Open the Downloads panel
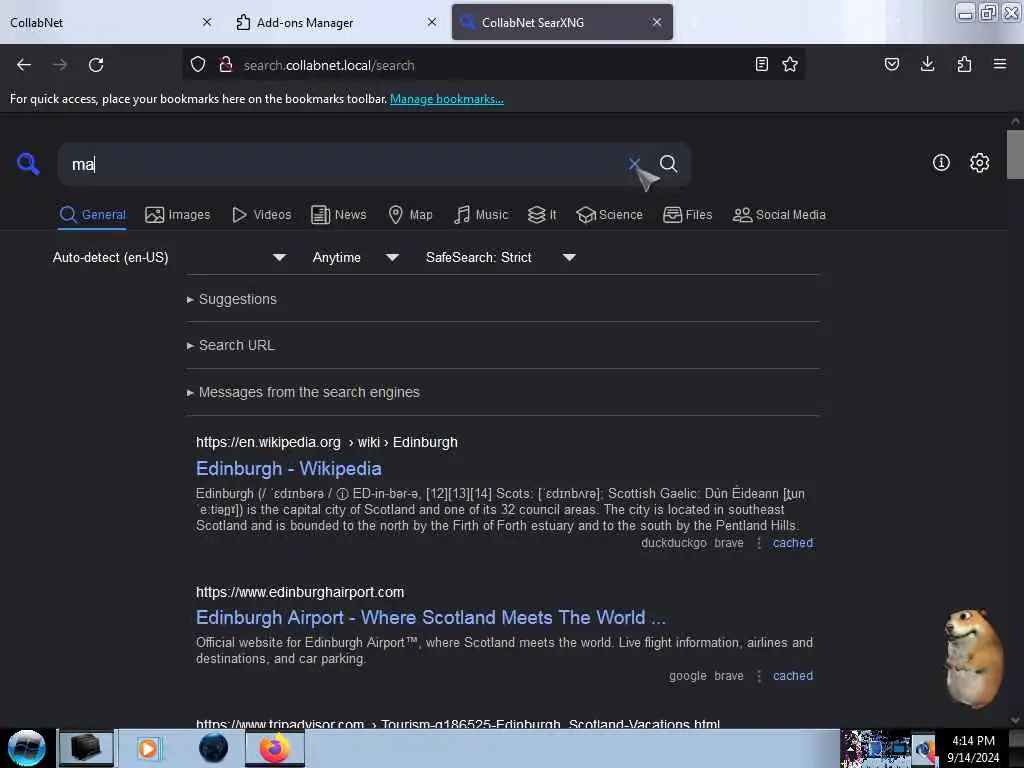 click(927, 64)
